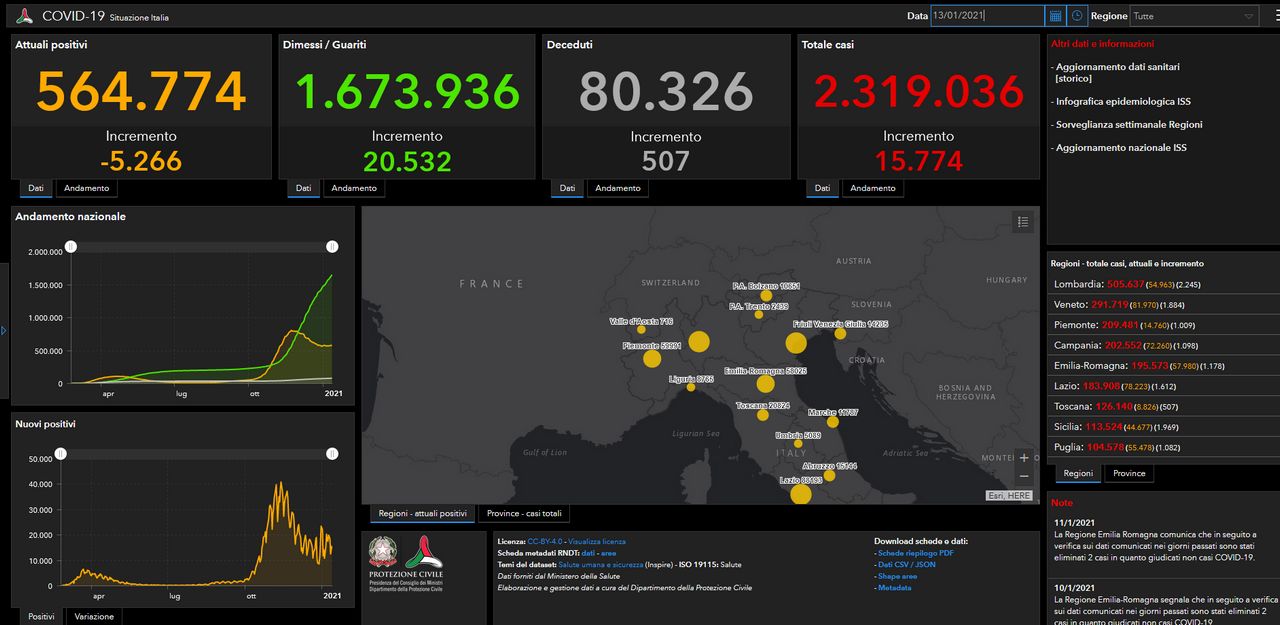Zoom out on the map

click(x=1023, y=476)
